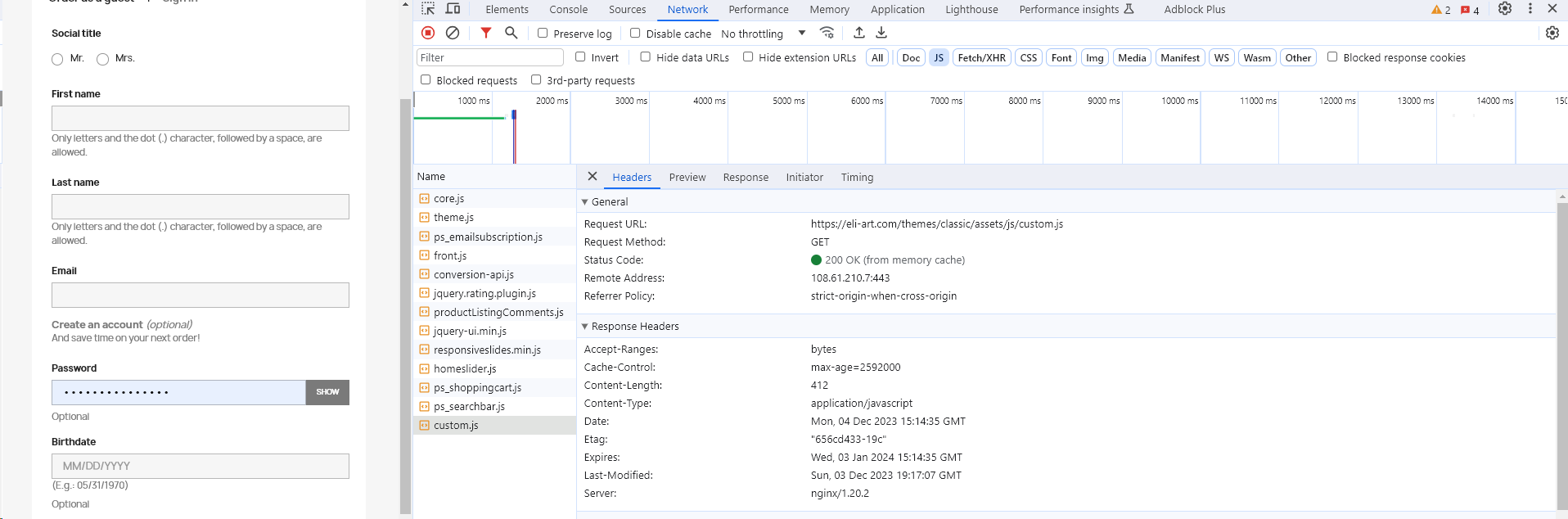This screenshot has height=519, width=1568.
Task: Open network conditions Wi-Fi icon
Action: (827, 33)
